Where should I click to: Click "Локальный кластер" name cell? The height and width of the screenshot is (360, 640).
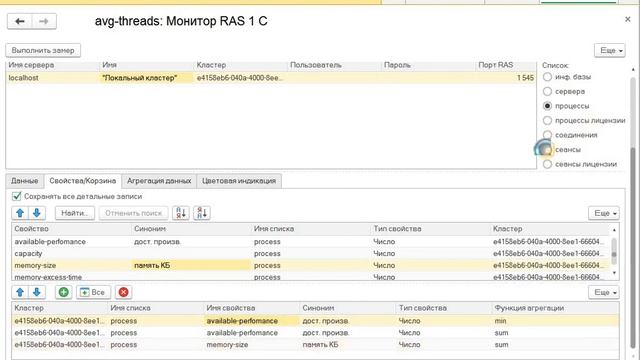(147, 78)
